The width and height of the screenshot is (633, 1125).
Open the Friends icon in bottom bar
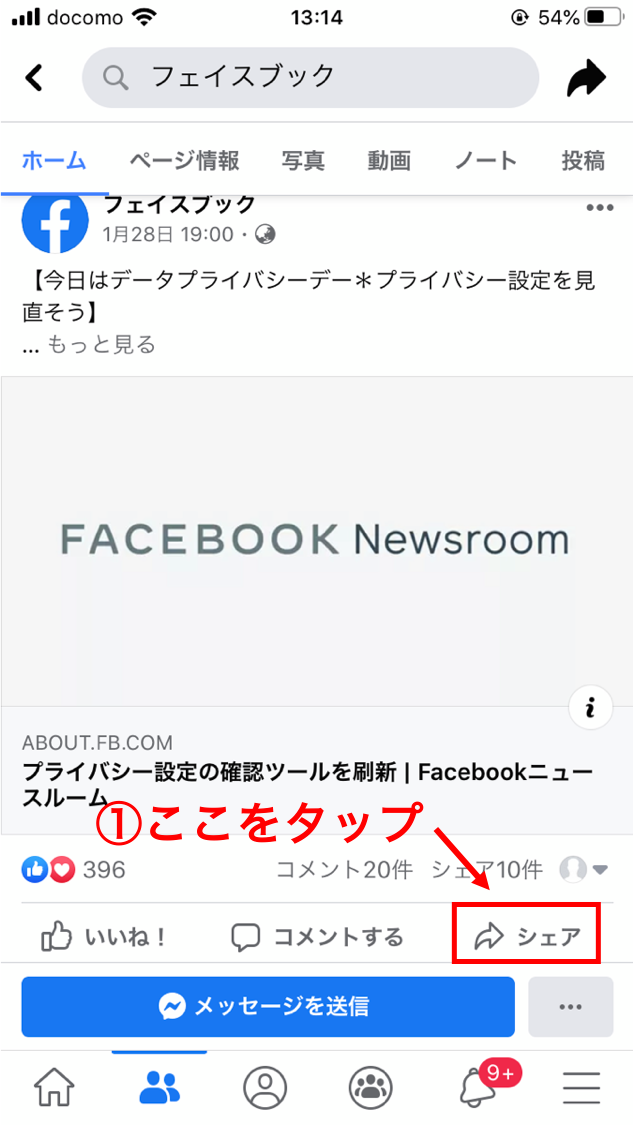pos(159,1088)
